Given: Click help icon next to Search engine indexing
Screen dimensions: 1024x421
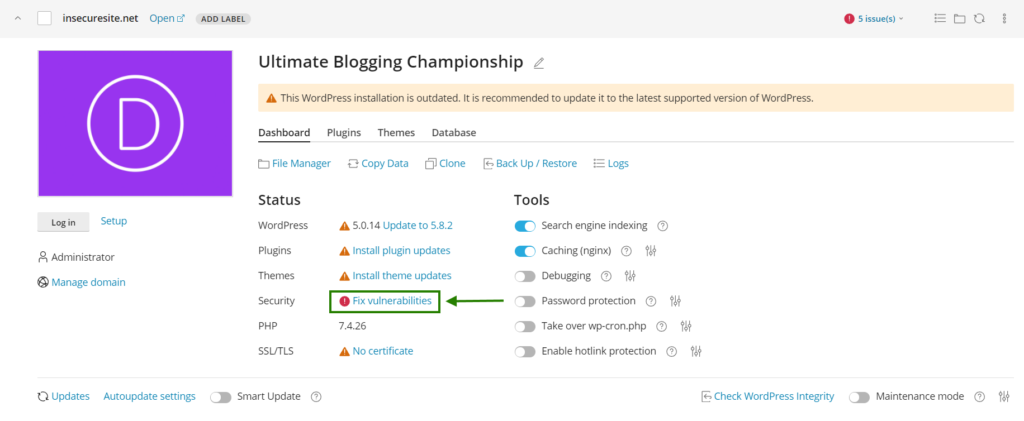Looking at the screenshot, I should pyautogui.click(x=662, y=226).
